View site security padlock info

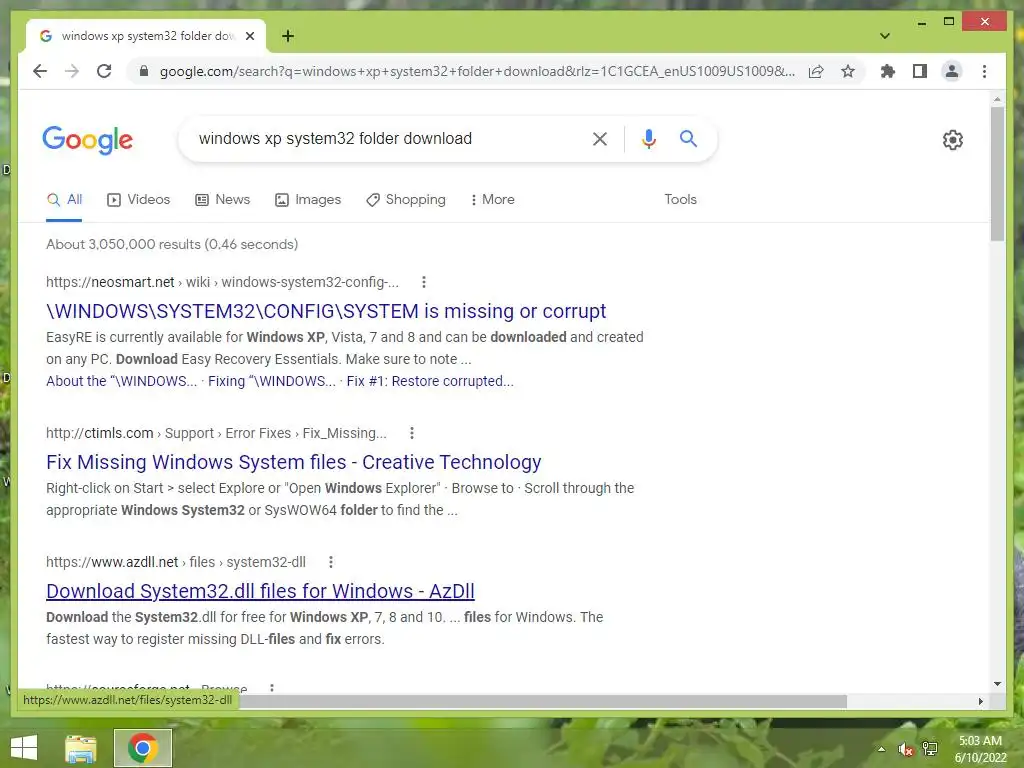(x=144, y=71)
